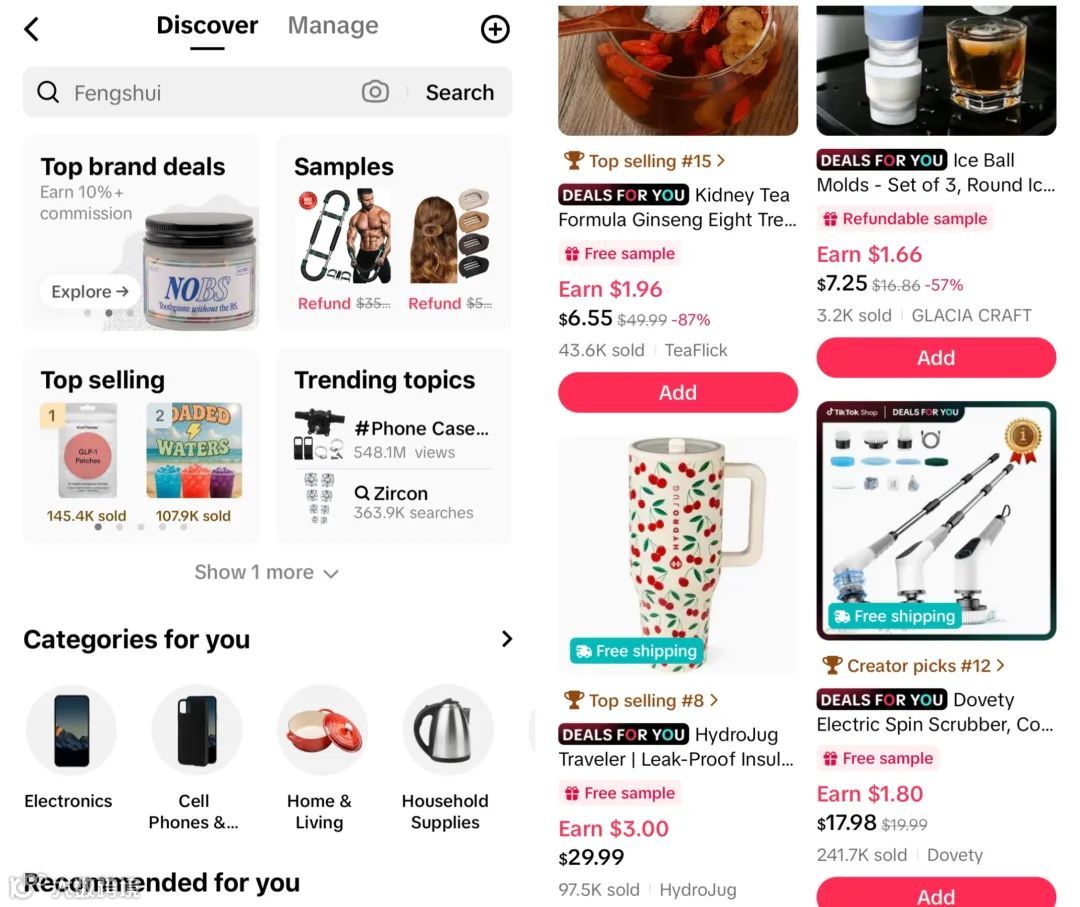1080x907 pixels.
Task: Expand Show 1 more section
Action: point(267,572)
